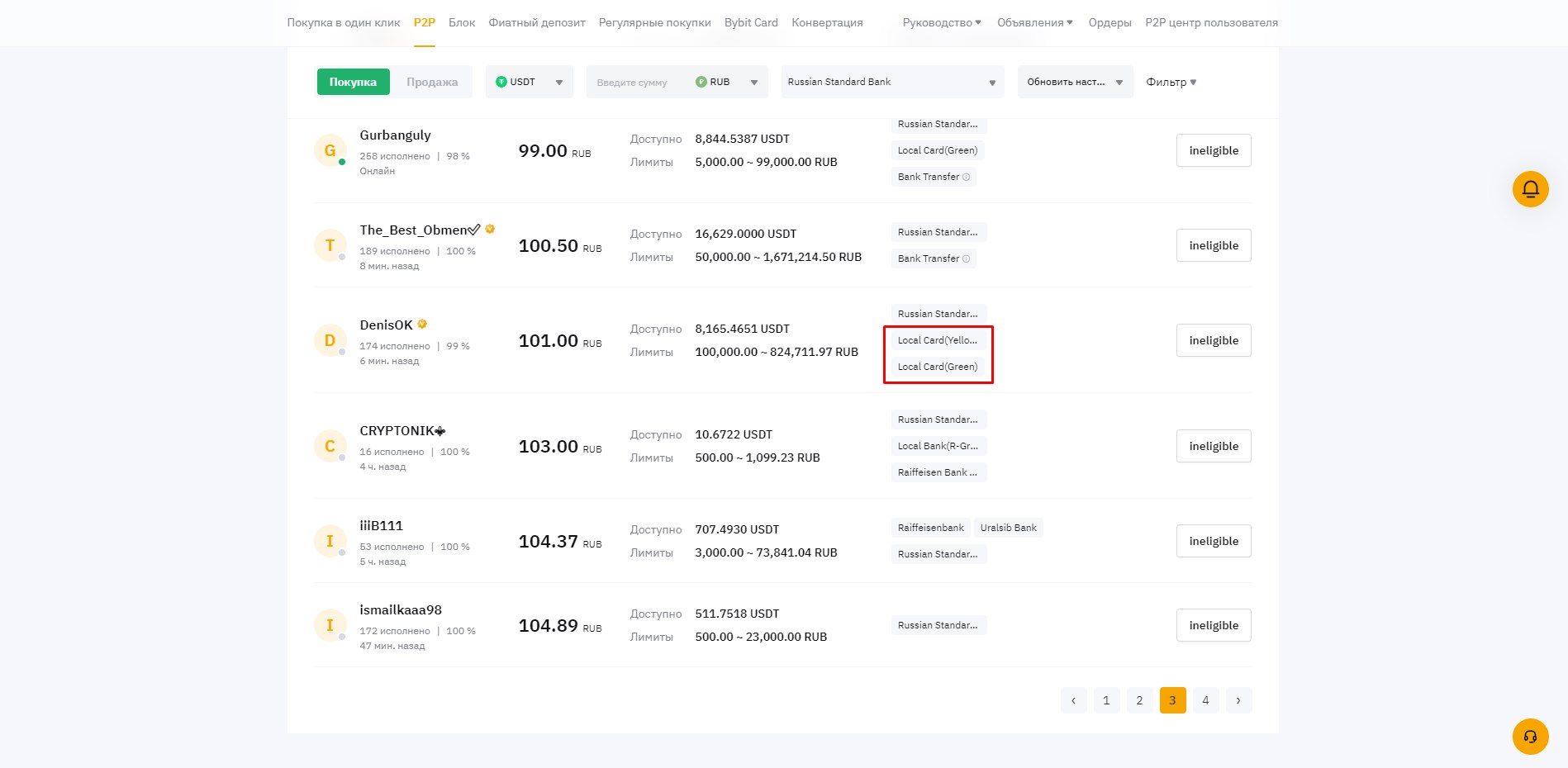Open the Конвертация tab
This screenshot has width=1568, height=768.
[x=827, y=22]
